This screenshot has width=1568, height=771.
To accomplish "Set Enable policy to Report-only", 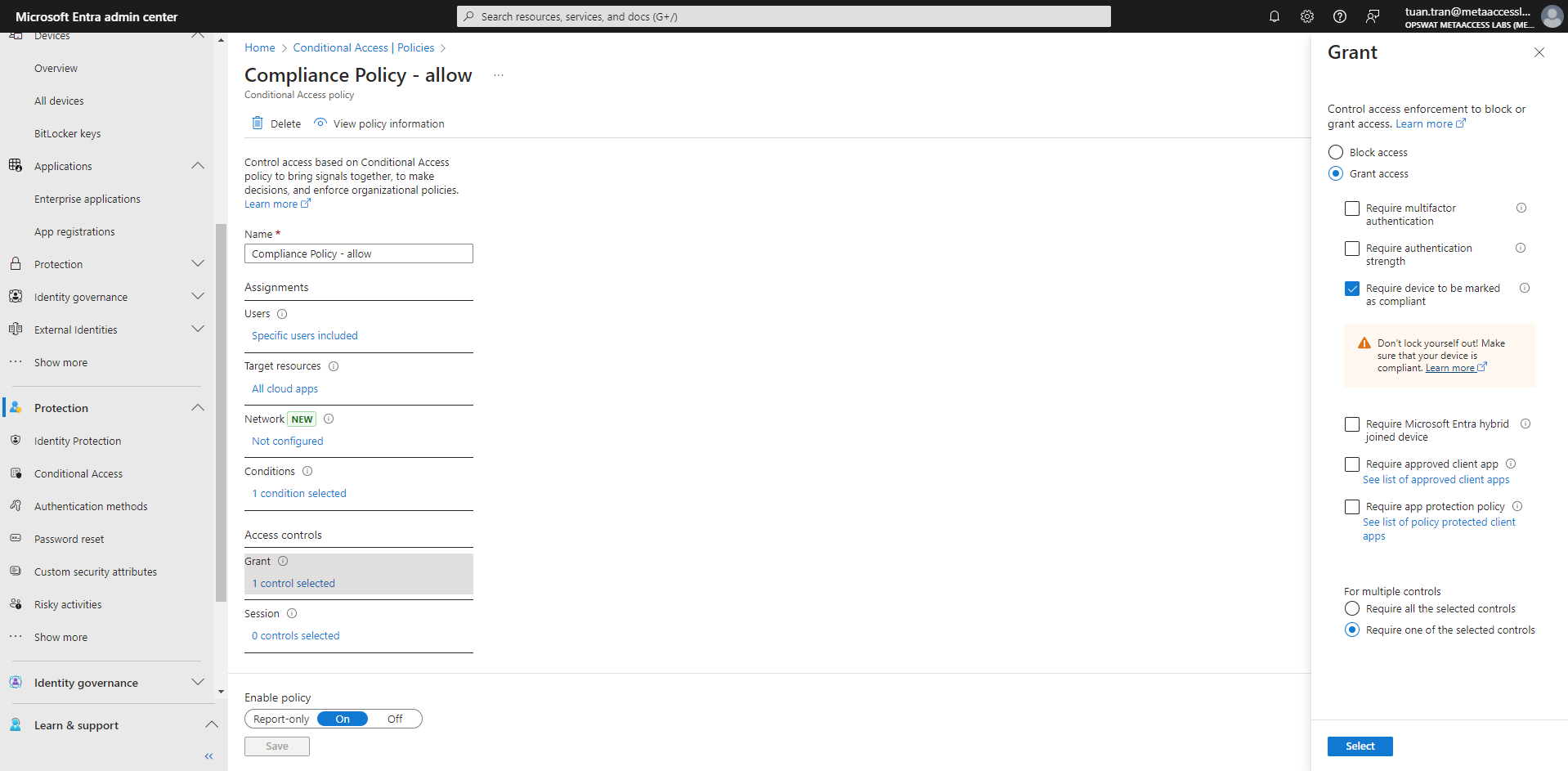I will click(x=281, y=719).
